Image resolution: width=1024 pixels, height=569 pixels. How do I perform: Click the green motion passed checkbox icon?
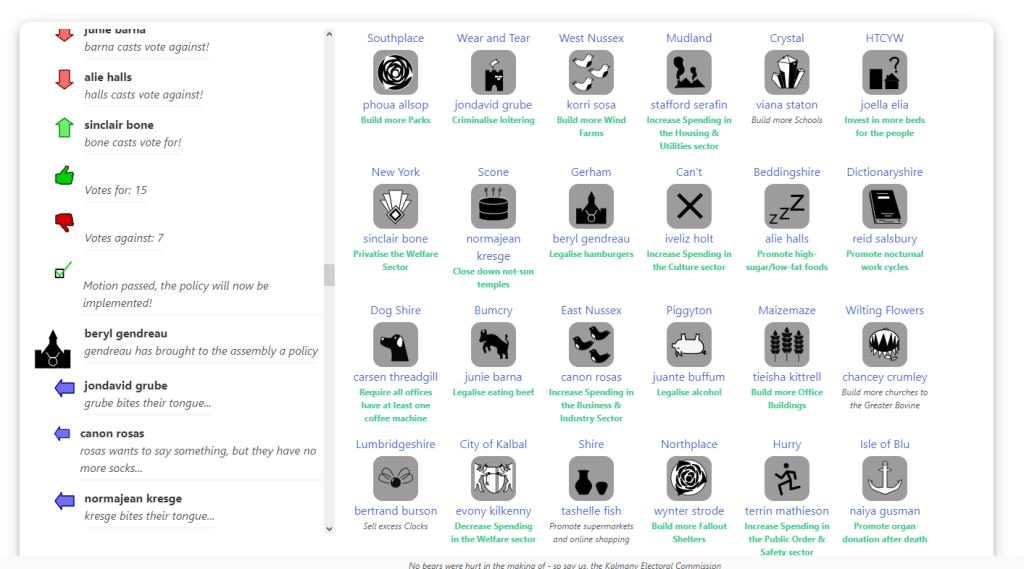(x=63, y=271)
